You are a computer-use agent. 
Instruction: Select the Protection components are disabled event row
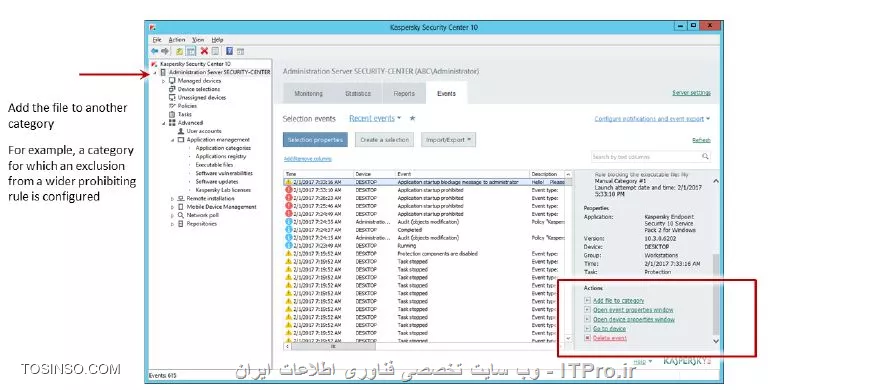(x=424, y=254)
